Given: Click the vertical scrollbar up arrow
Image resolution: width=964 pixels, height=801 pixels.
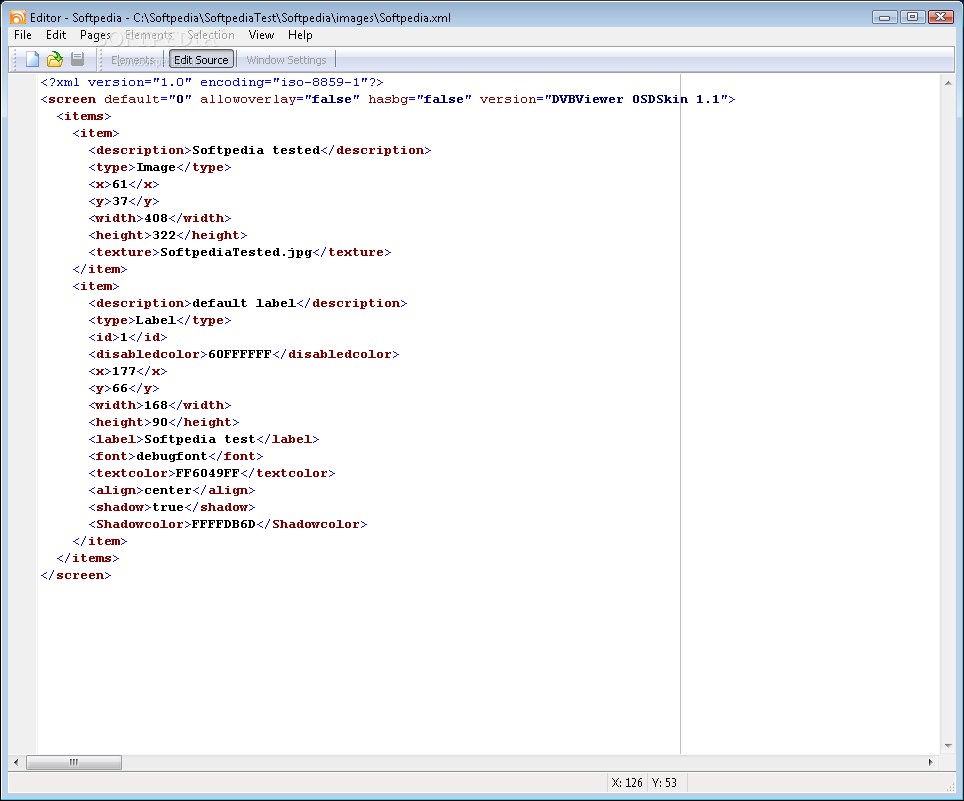Looking at the screenshot, I should pos(948,83).
